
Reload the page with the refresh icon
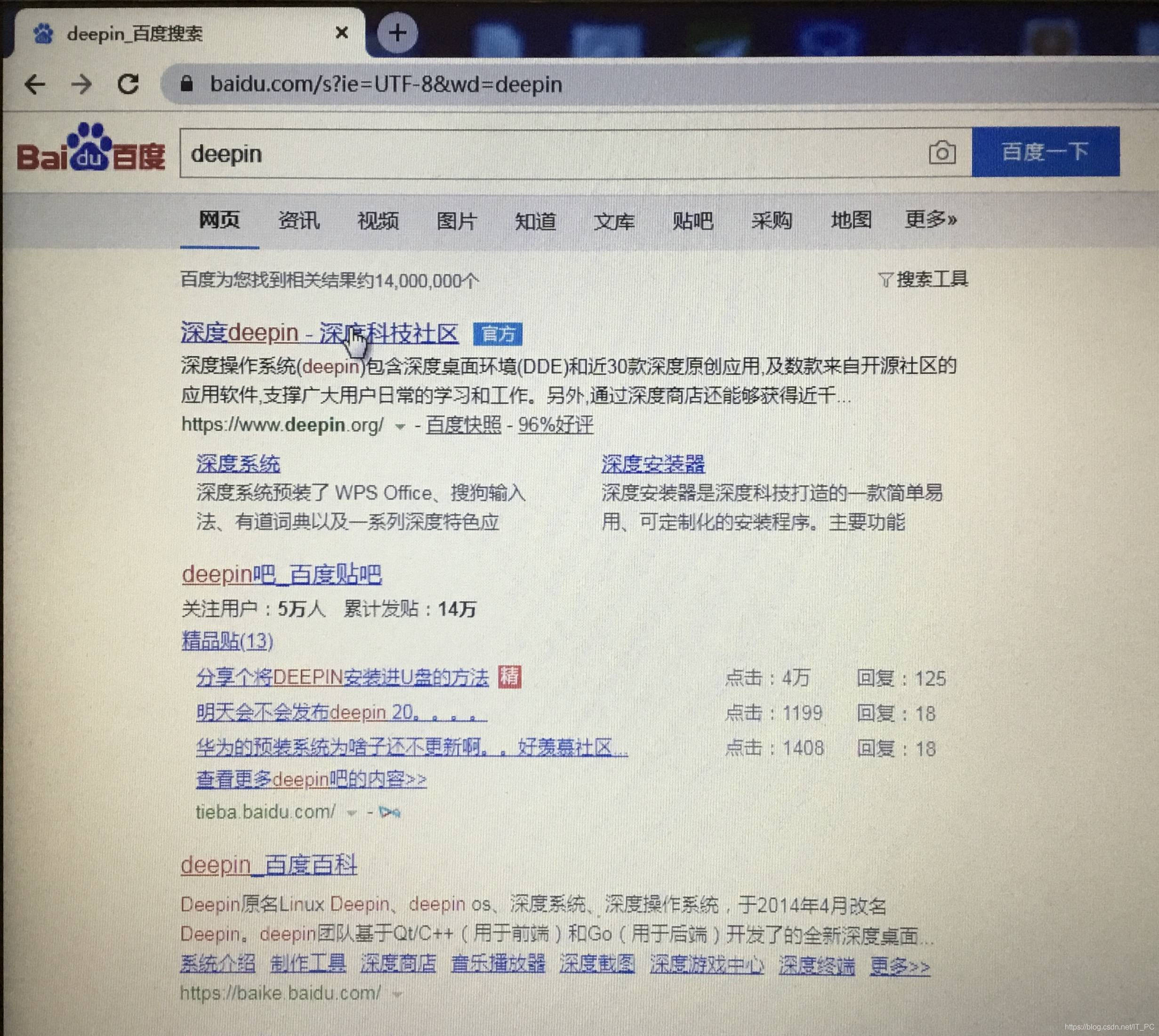click(x=129, y=84)
